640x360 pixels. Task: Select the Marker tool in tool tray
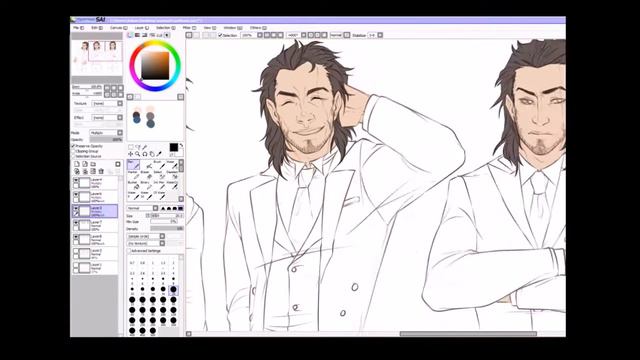coord(133,175)
